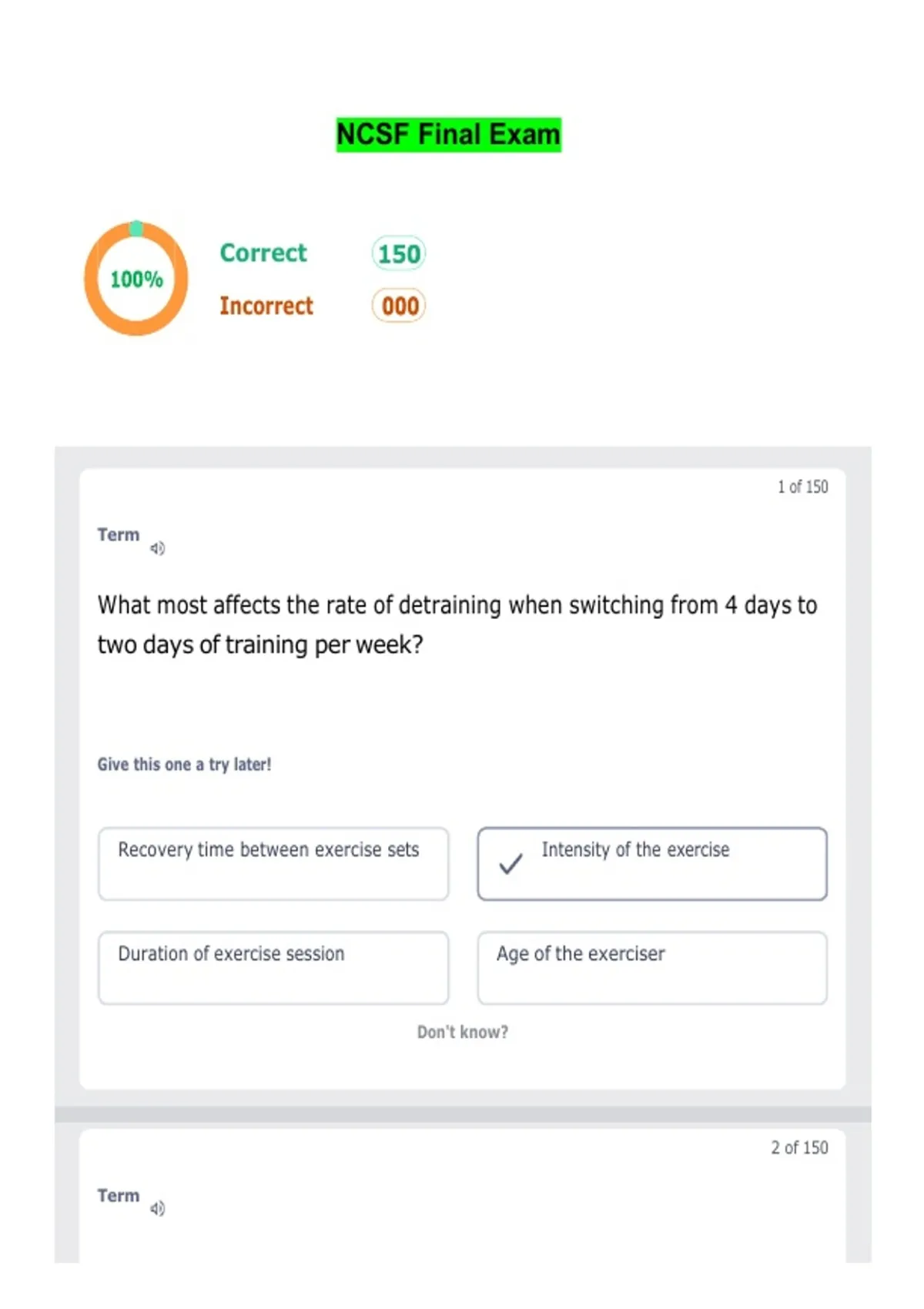Click the "Don't know?" link
Screen dimensions: 924x1309
tap(463, 1032)
